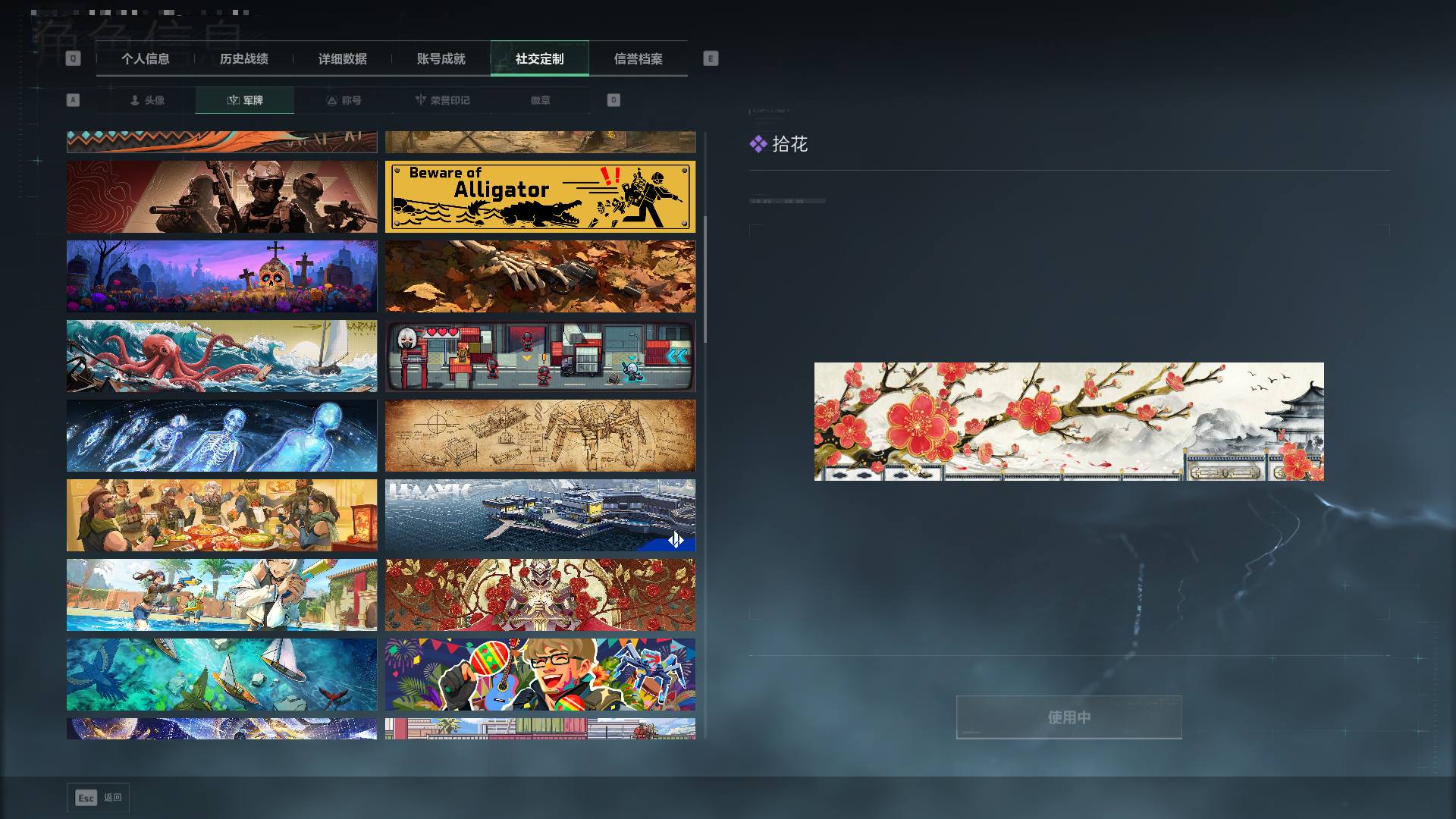
Task: Click the 使用中 in-use button
Action: coord(1069,717)
